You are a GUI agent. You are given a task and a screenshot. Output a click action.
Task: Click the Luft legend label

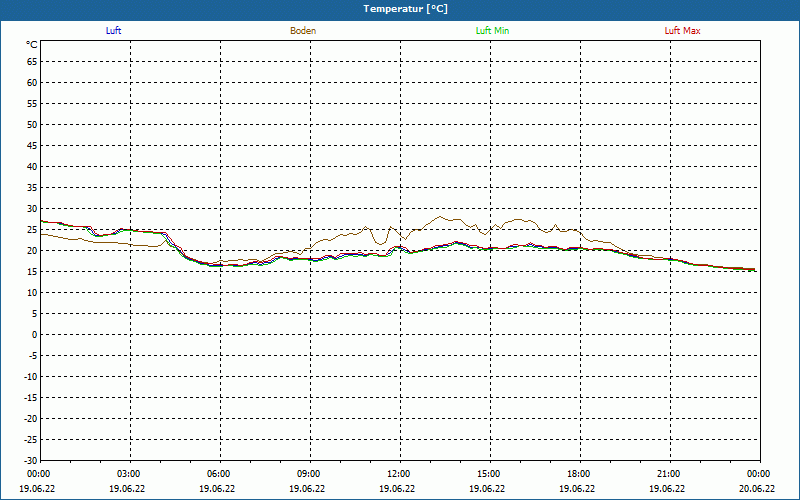(113, 31)
